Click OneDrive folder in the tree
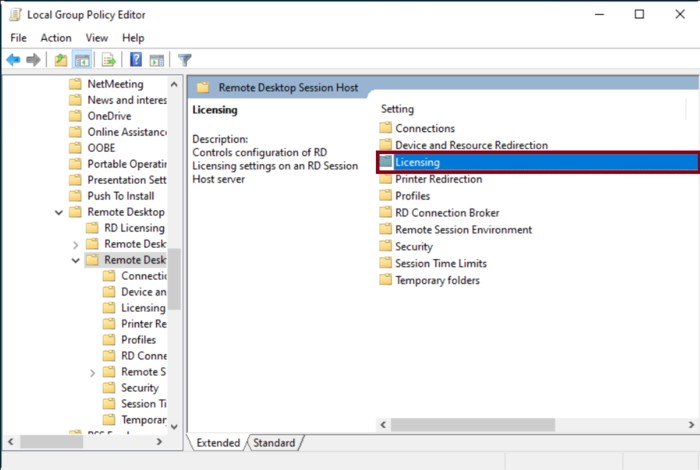Image resolution: width=700 pixels, height=470 pixels. click(110, 116)
